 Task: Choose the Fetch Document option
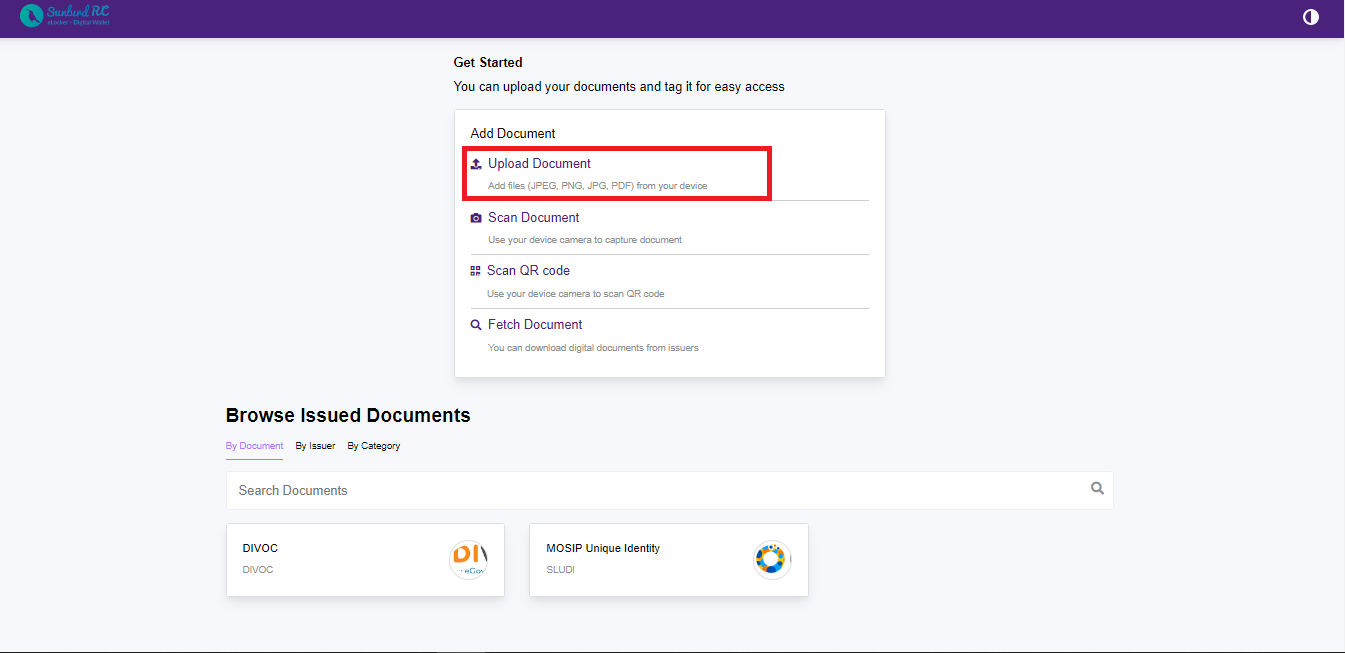pos(535,325)
